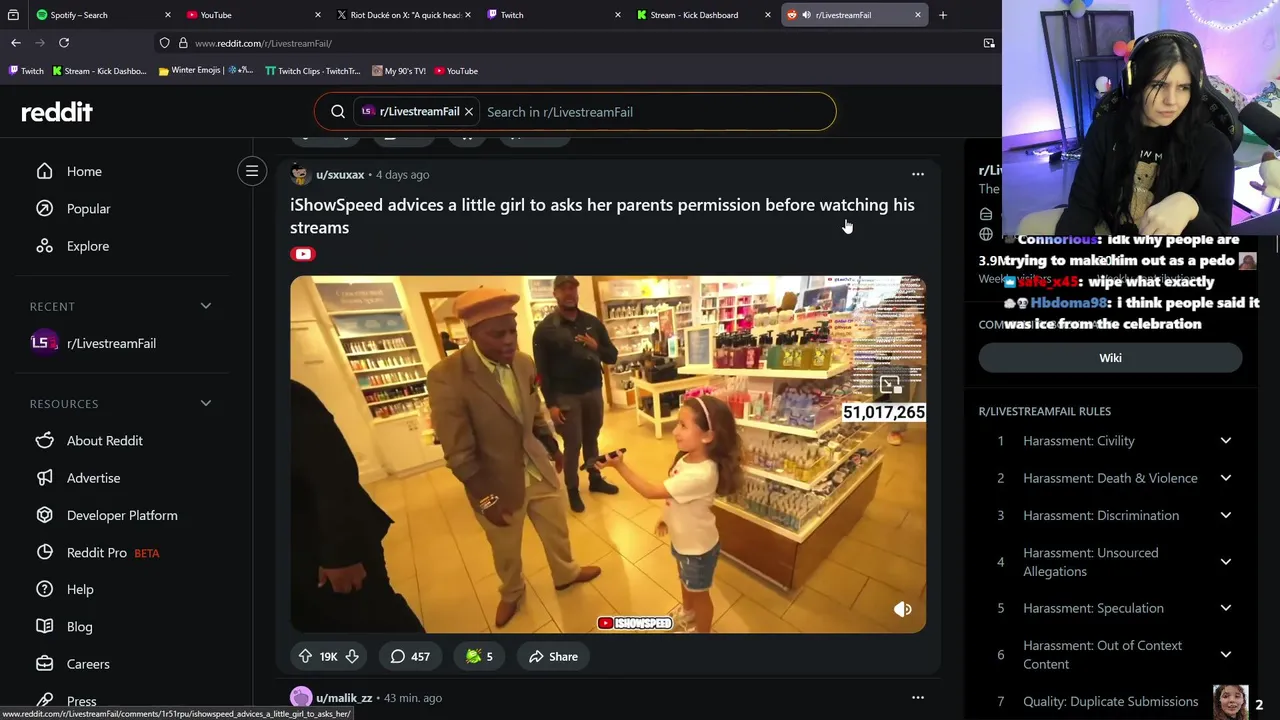Open the 457 comments on the post
The image size is (1280, 720).
point(410,657)
